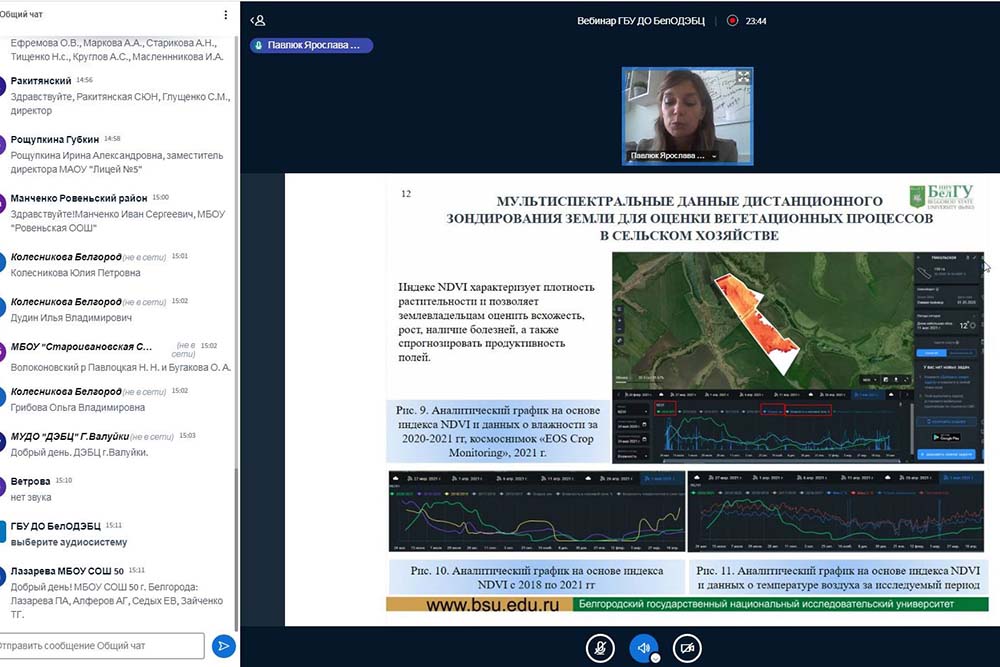
Task: Open the talking indicator for Павлюк Ярослава
Action: click(x=310, y=45)
